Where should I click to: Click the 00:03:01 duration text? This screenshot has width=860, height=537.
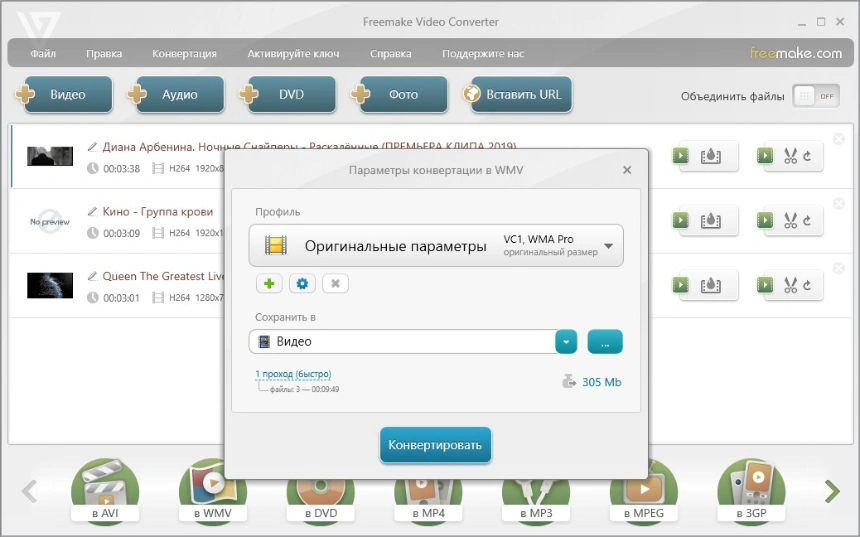(x=121, y=298)
